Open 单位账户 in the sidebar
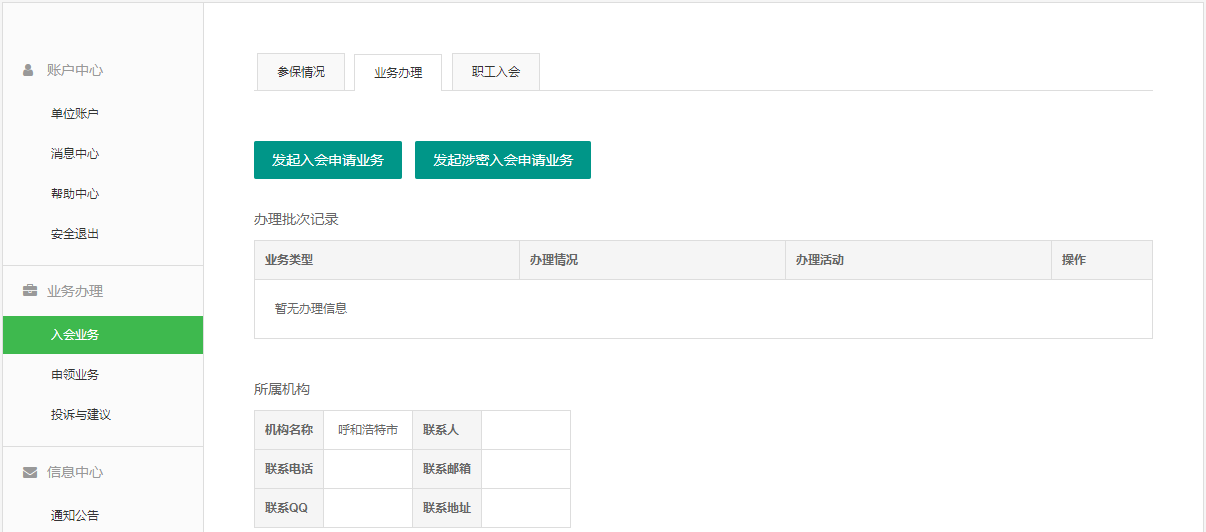1206x532 pixels. coord(75,114)
